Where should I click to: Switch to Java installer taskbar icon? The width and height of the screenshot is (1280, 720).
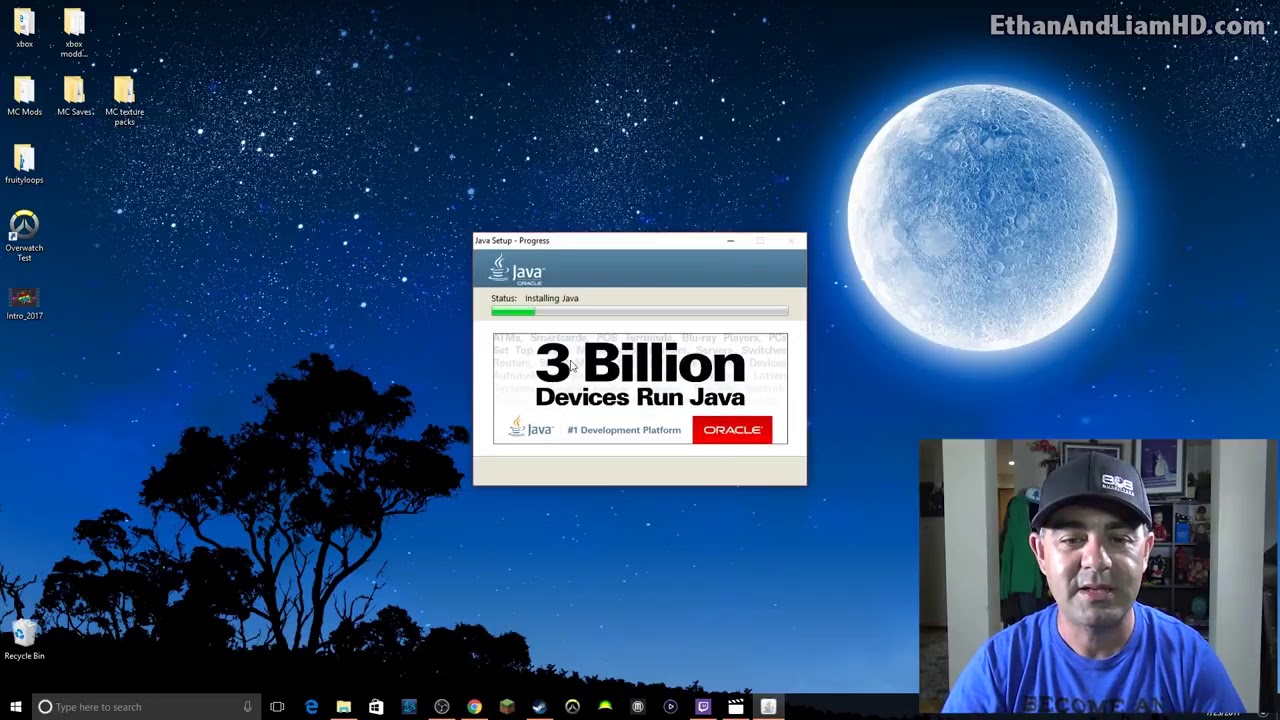click(x=768, y=707)
